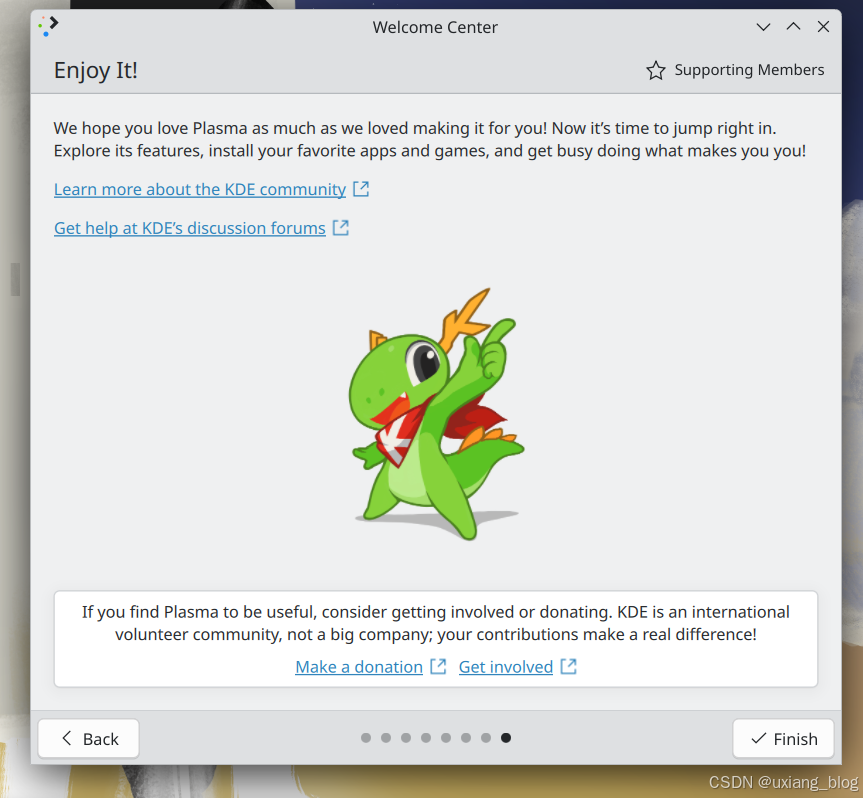Go Back to the previous page
The width and height of the screenshot is (863, 798).
[89, 739]
